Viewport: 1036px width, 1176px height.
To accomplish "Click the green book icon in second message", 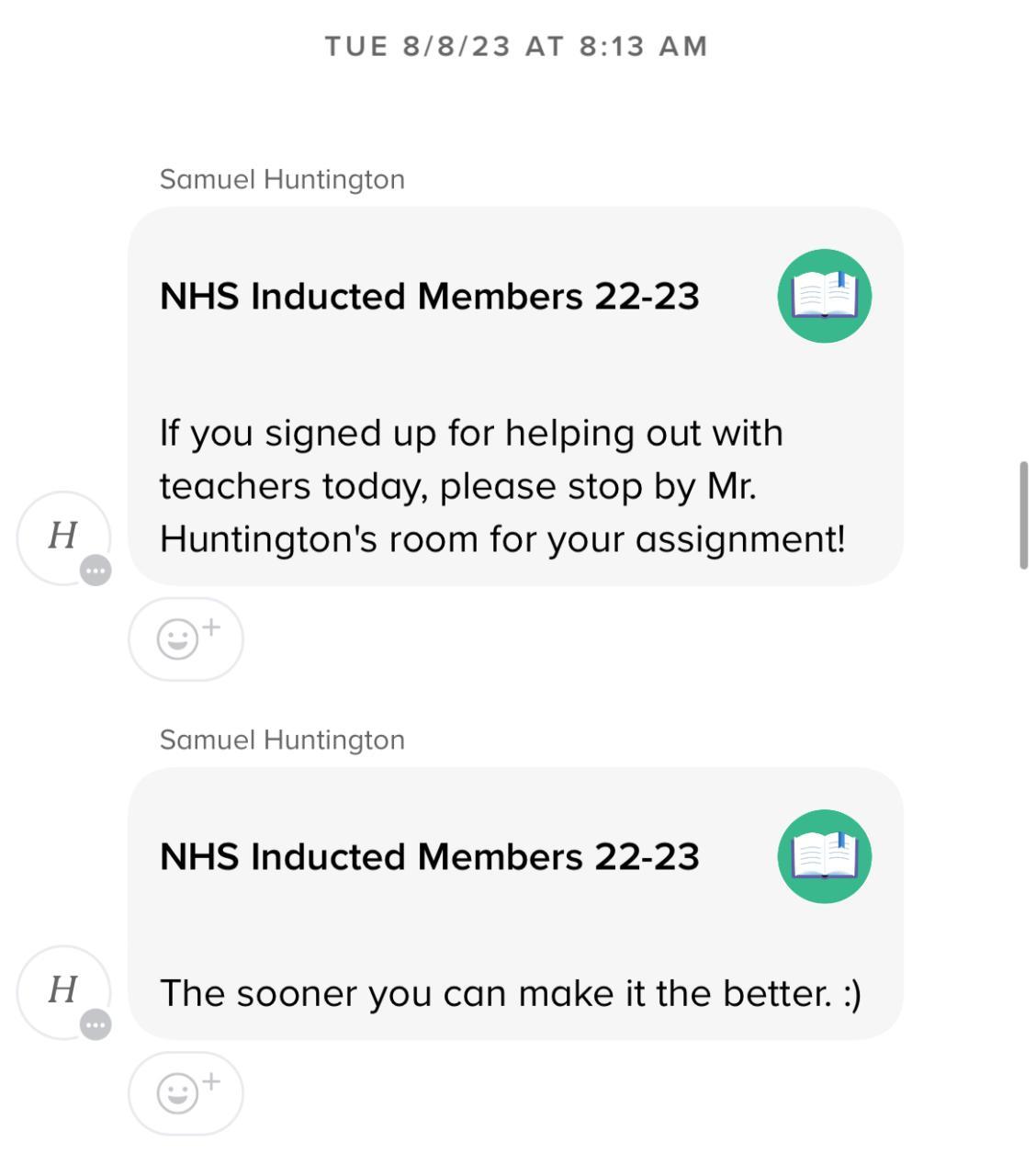I will (x=824, y=856).
